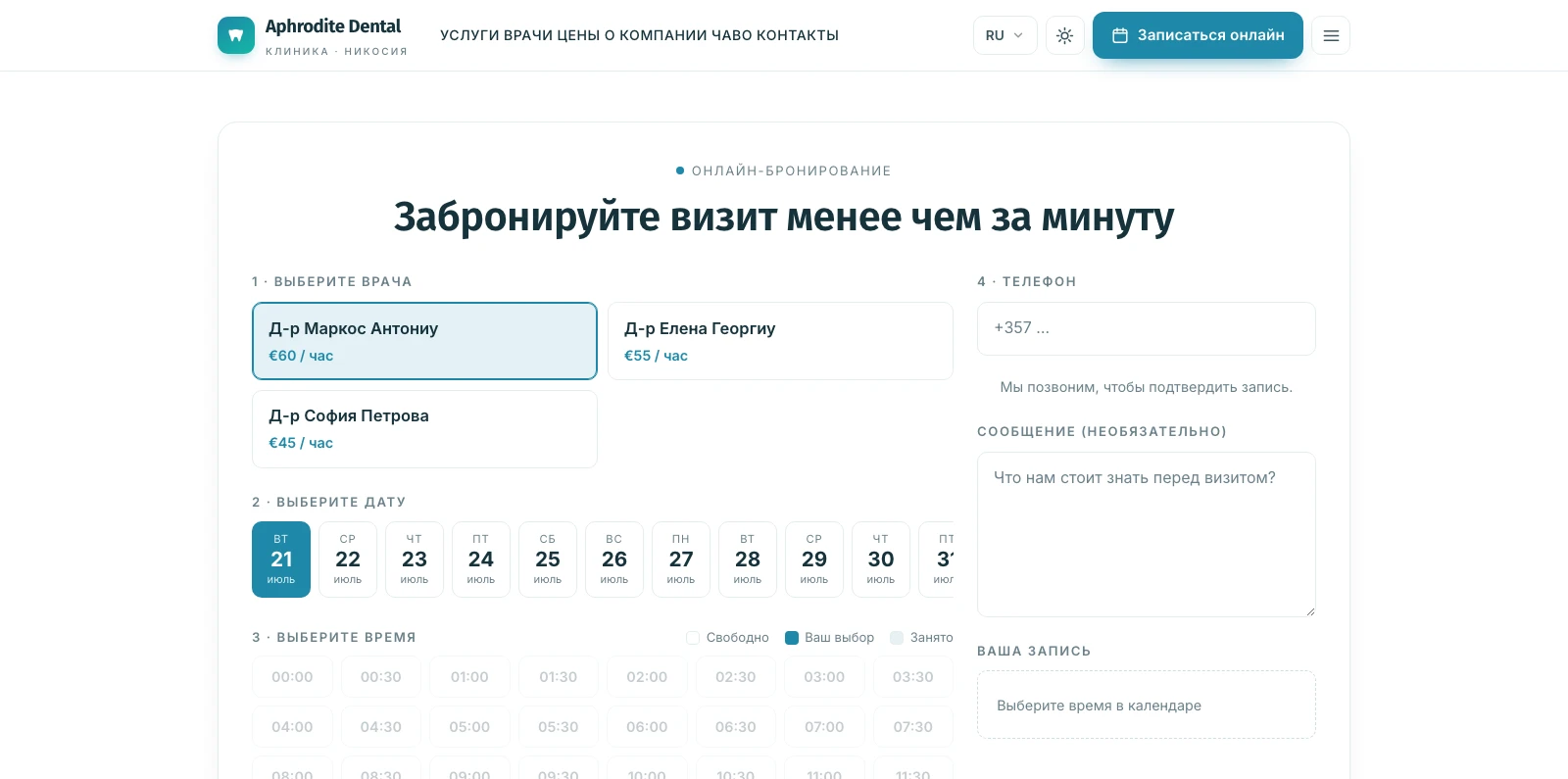Screen dimensions: 1568x779
Task: Click the €55 / час price
Action: click(x=656, y=356)
